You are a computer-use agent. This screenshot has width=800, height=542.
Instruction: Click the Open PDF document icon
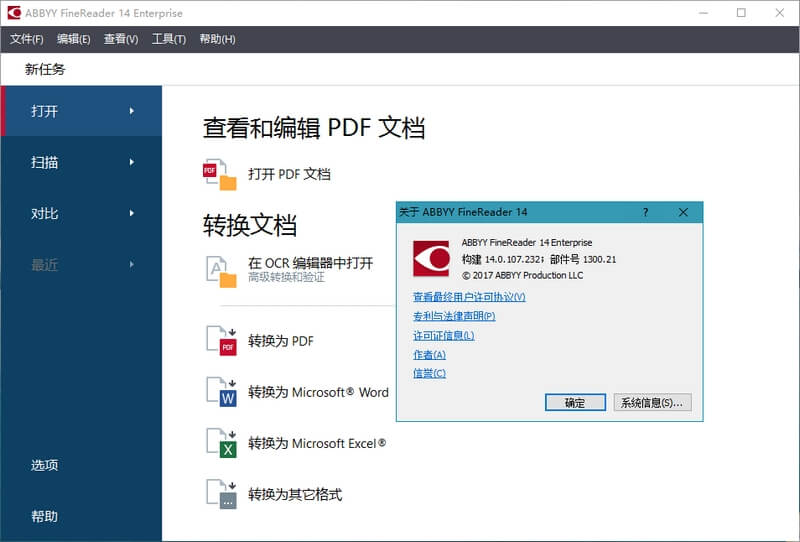coord(220,175)
